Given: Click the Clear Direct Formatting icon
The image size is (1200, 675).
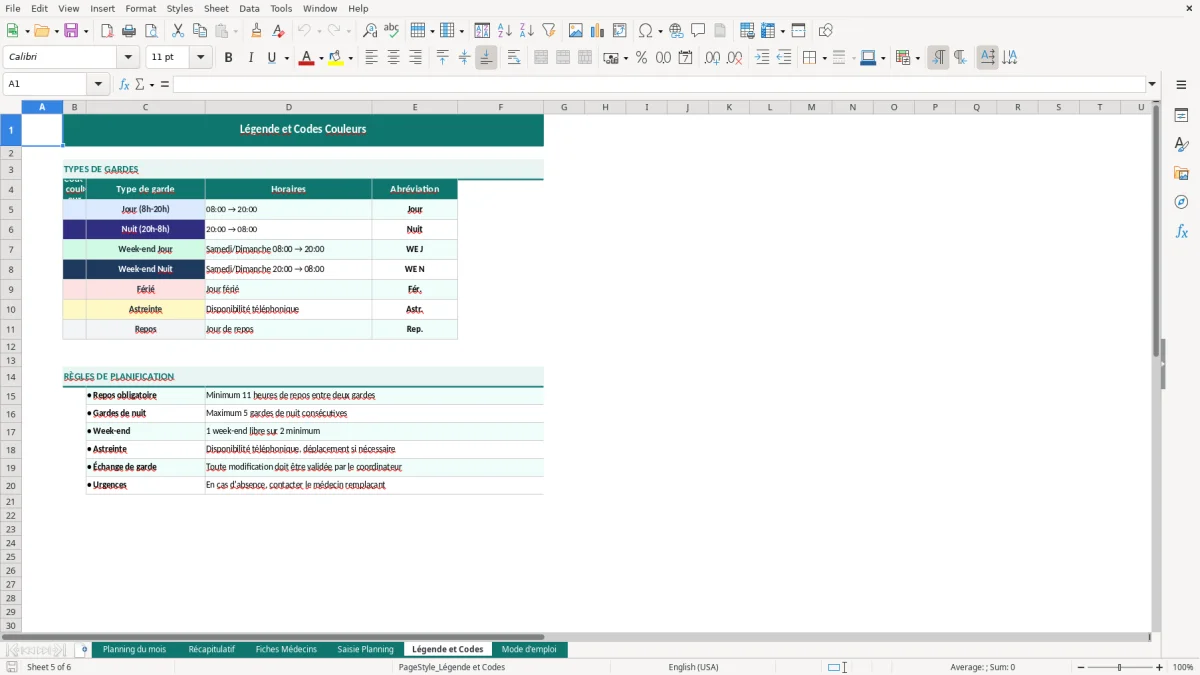Looking at the screenshot, I should [x=279, y=31].
